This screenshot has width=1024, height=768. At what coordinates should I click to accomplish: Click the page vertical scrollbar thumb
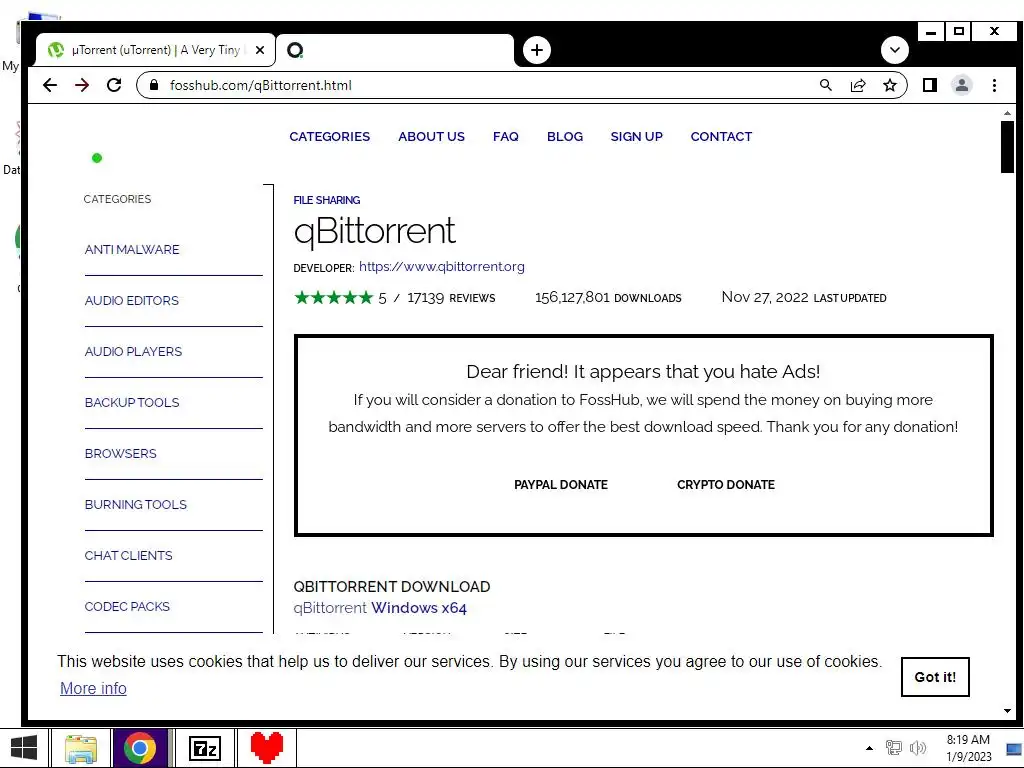point(1007,148)
